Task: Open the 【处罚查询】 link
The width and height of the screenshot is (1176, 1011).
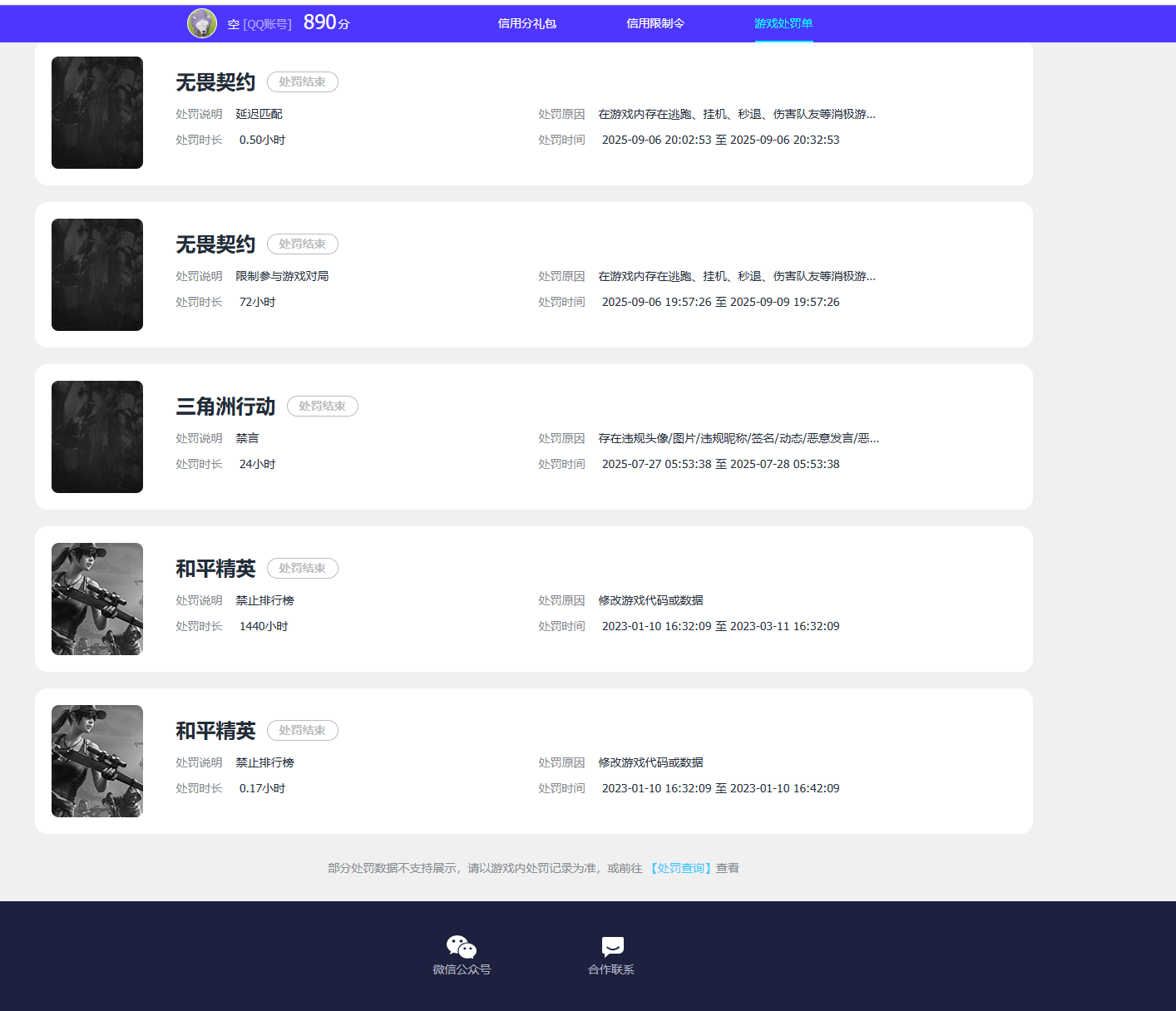Action: pyautogui.click(x=681, y=868)
